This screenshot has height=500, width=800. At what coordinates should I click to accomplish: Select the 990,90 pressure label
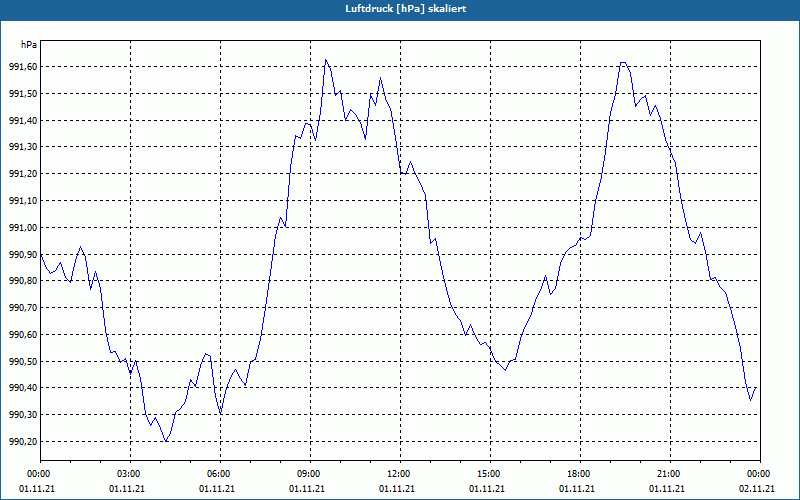pos(23,254)
